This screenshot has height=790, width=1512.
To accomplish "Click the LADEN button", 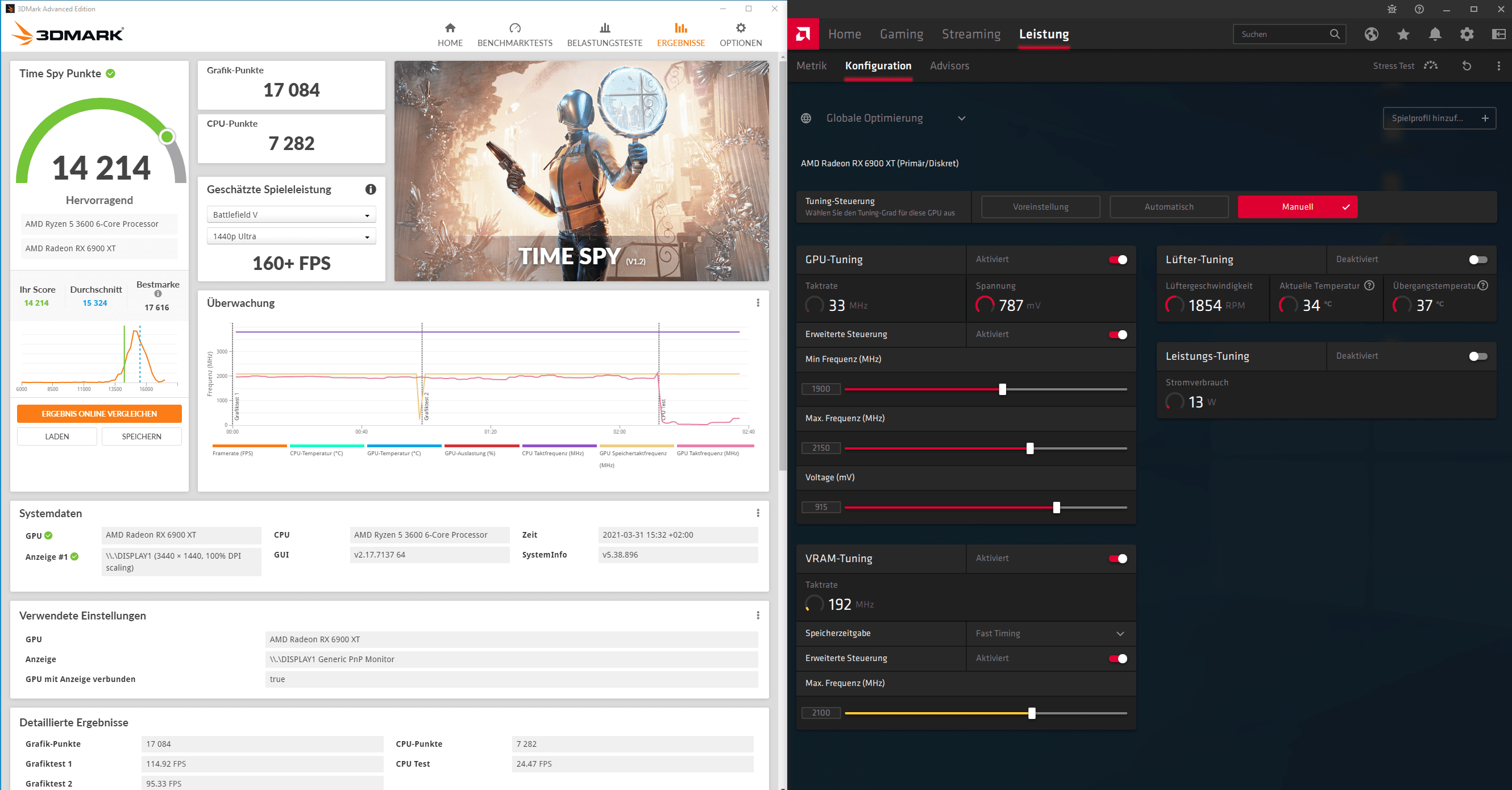I will click(57, 436).
